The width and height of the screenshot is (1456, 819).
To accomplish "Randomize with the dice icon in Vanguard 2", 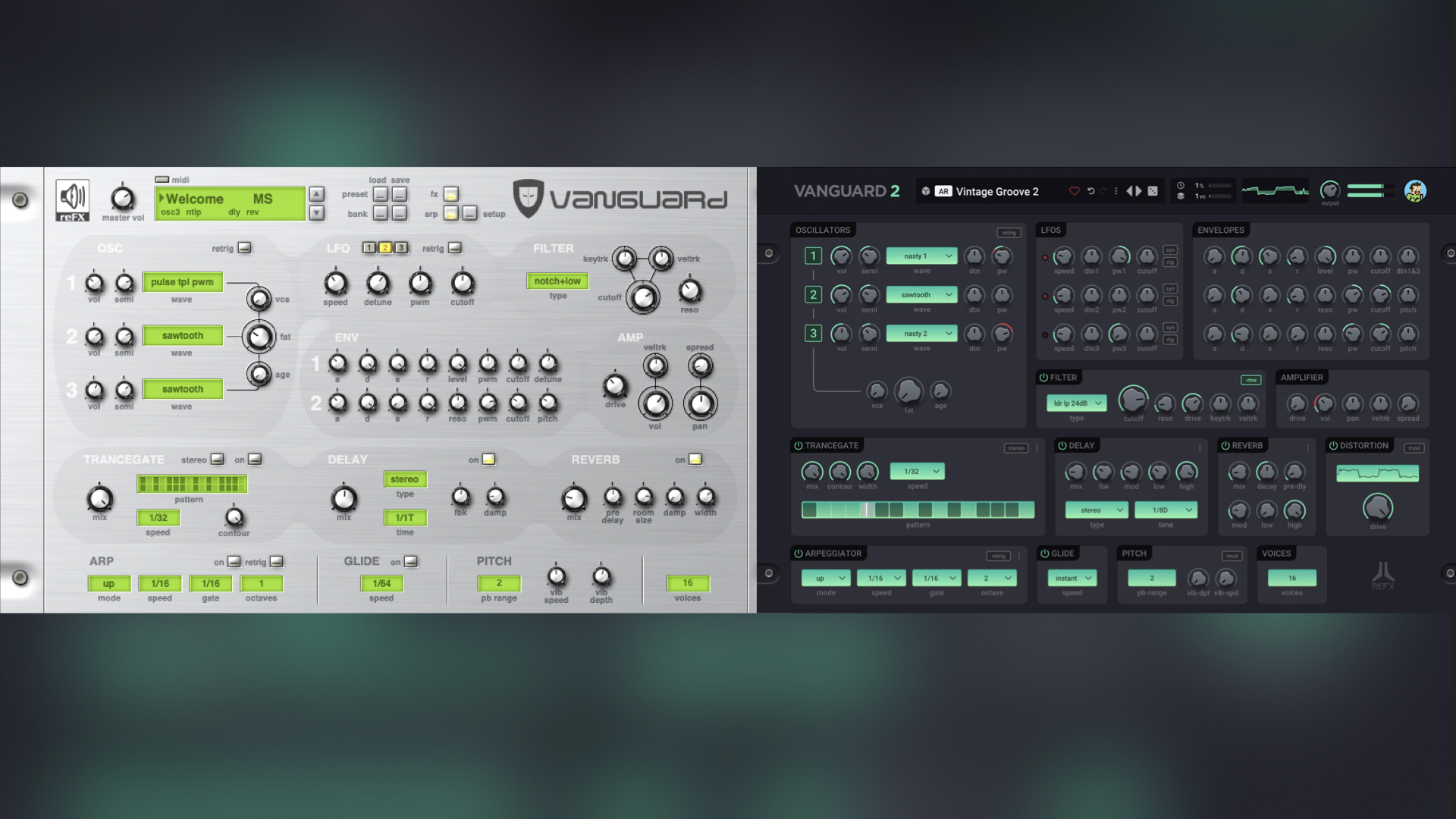I will point(1153,191).
